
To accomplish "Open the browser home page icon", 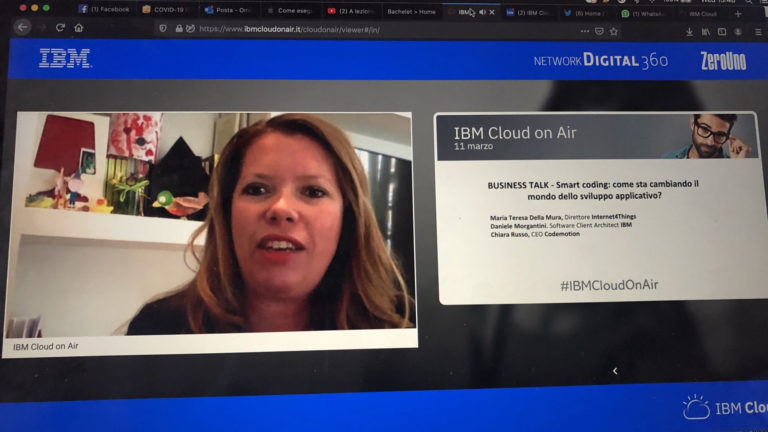I will [x=78, y=28].
